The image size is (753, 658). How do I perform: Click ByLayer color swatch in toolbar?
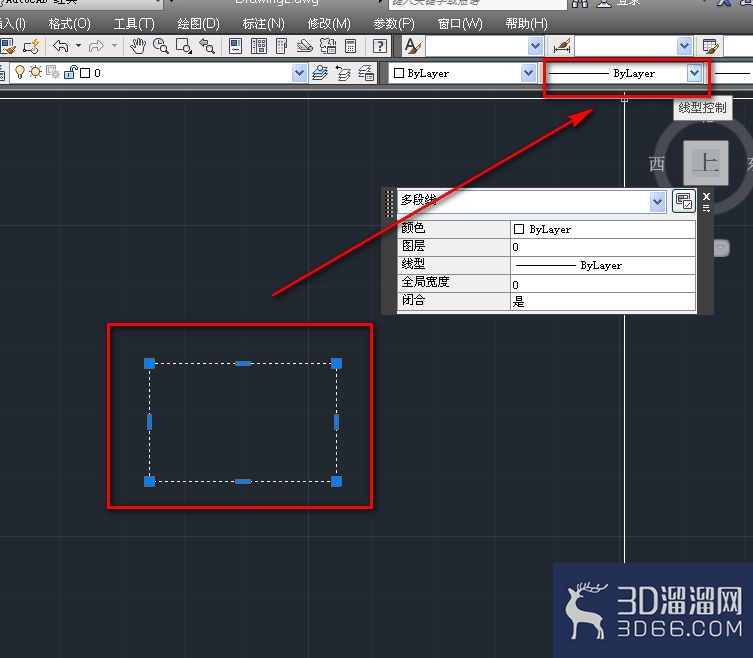tap(399, 73)
